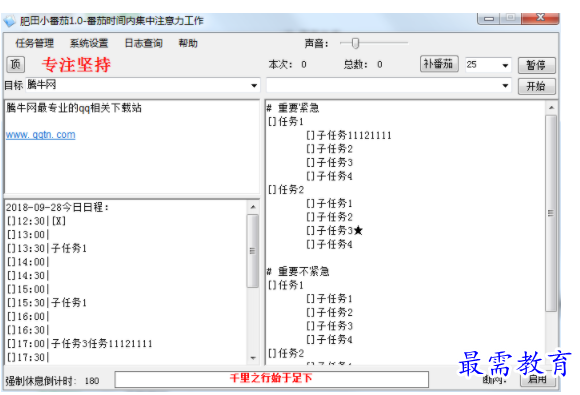Select 子任务2 under 重要不紧急 任务1
The image size is (580, 395).
330,312
